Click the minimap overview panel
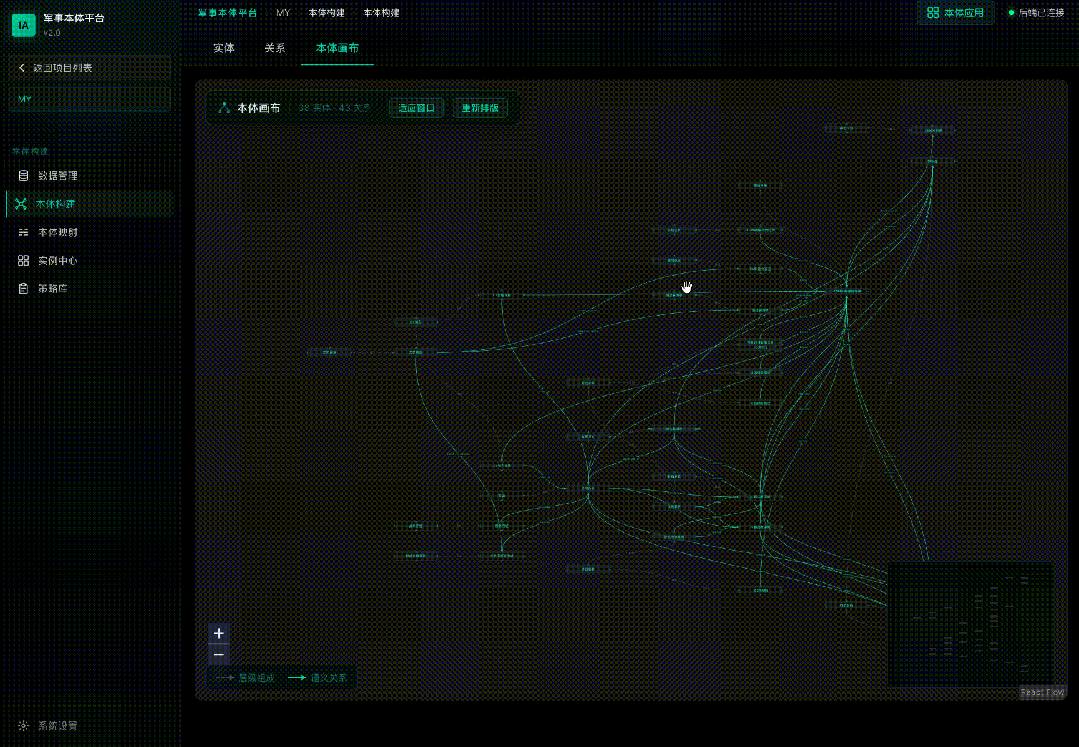1079x747 pixels. click(x=971, y=624)
